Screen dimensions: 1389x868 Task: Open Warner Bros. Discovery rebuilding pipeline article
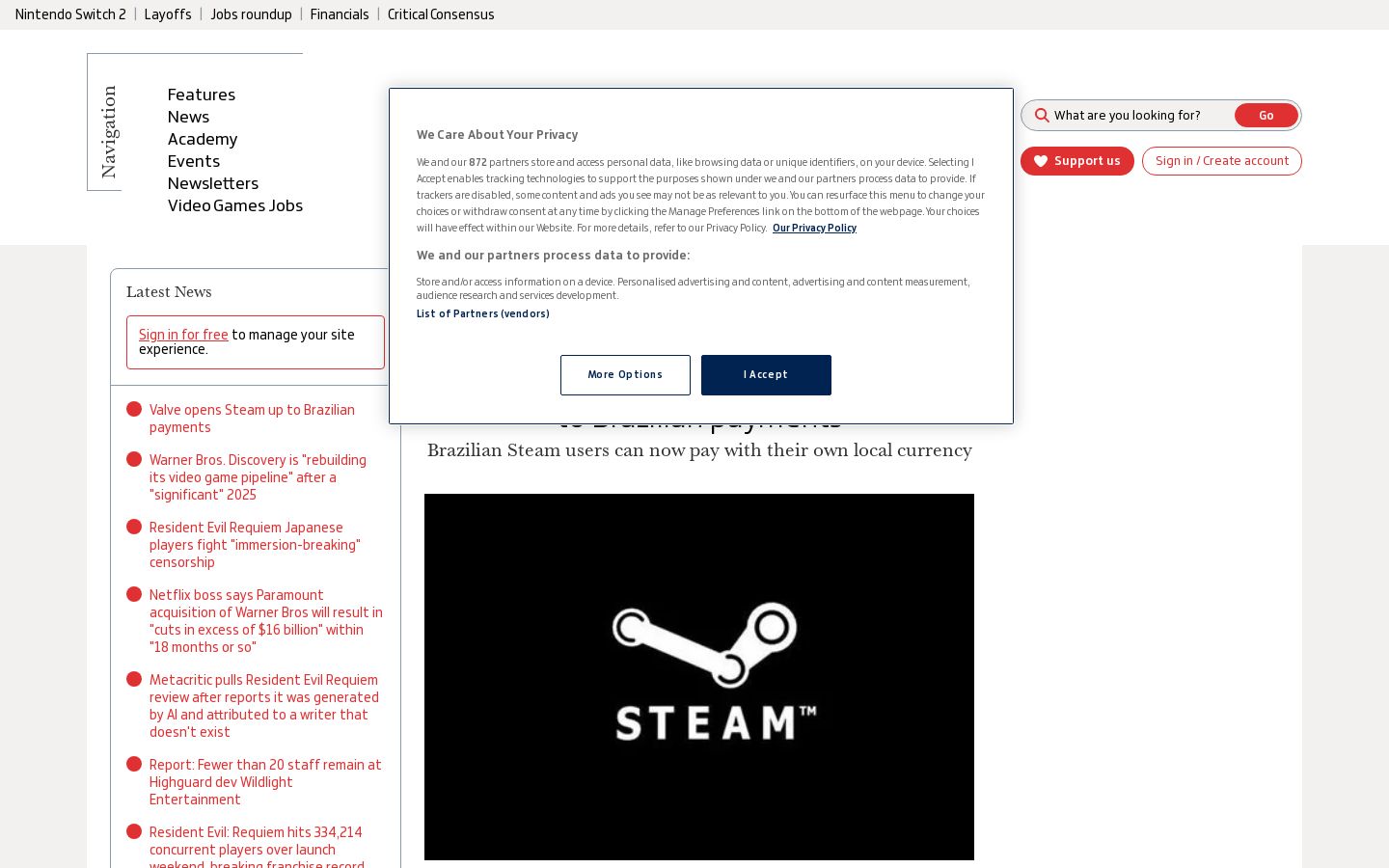point(258,477)
